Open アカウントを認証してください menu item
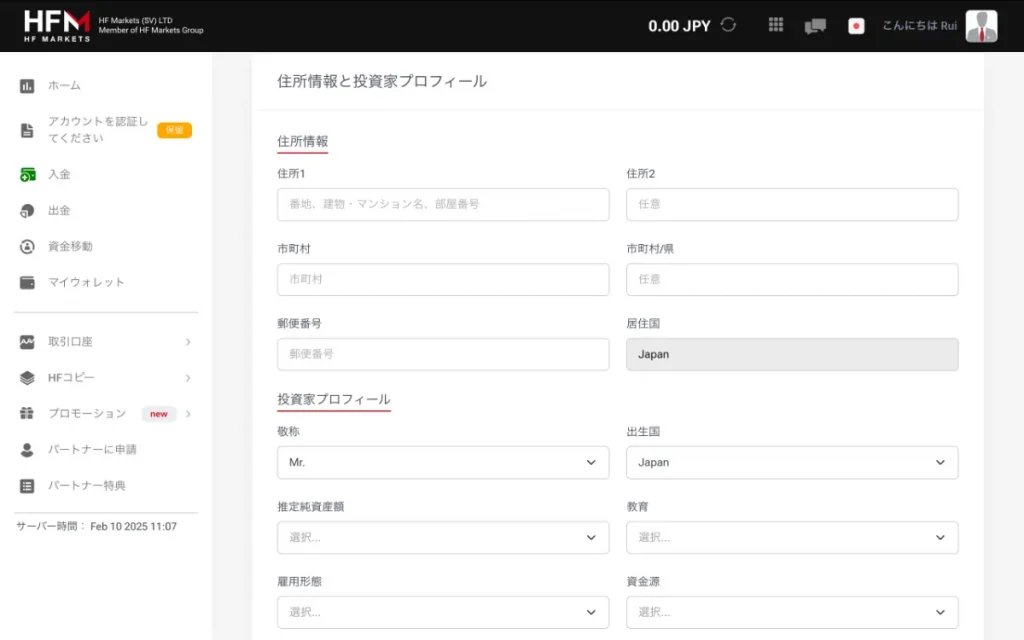Image resolution: width=1024 pixels, height=640 pixels. tap(98, 129)
